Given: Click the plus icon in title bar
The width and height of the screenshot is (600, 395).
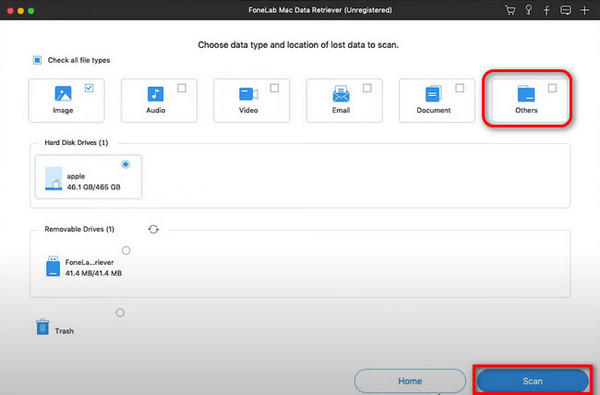Looking at the screenshot, I should tap(585, 10).
